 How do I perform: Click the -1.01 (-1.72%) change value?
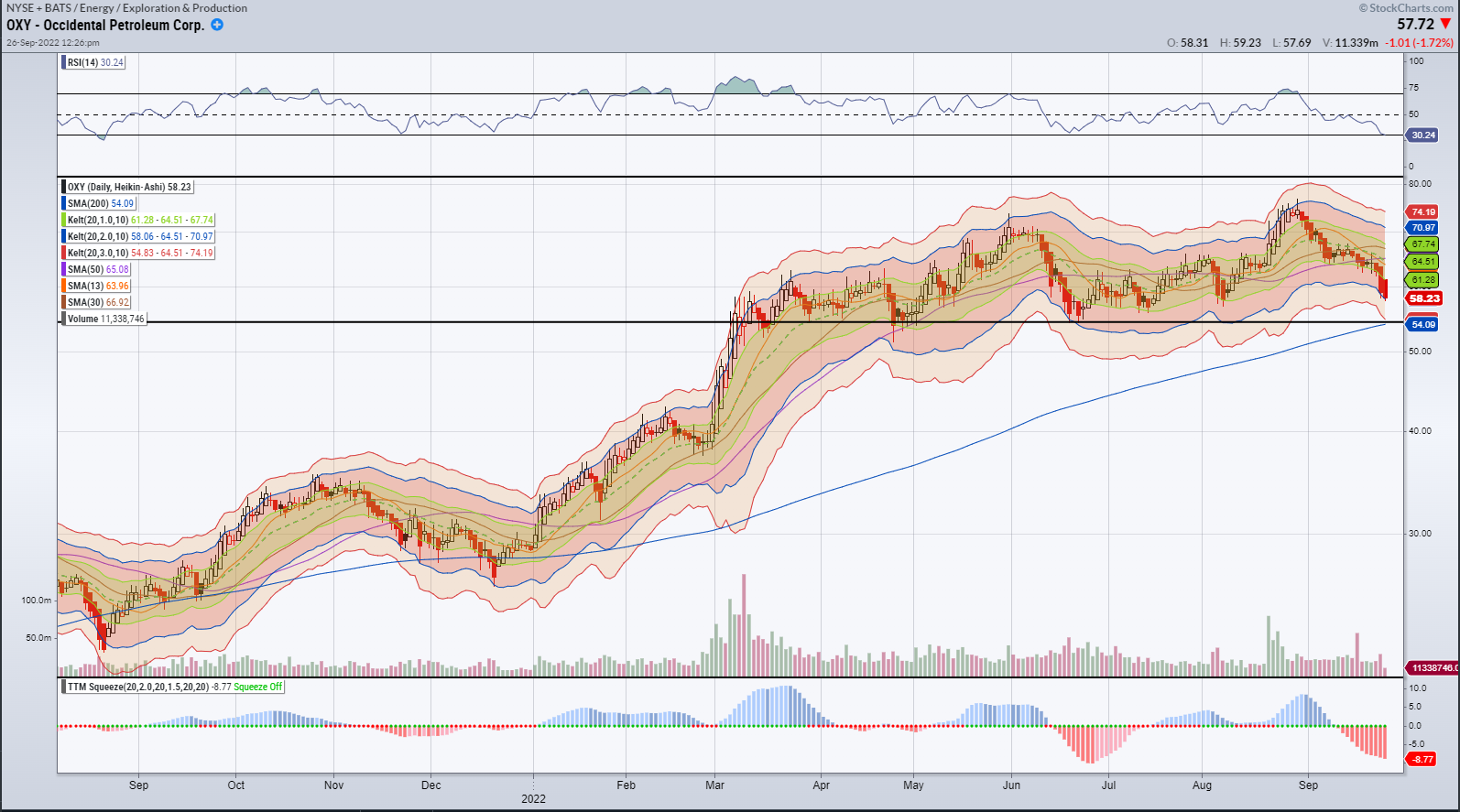pos(1419,42)
